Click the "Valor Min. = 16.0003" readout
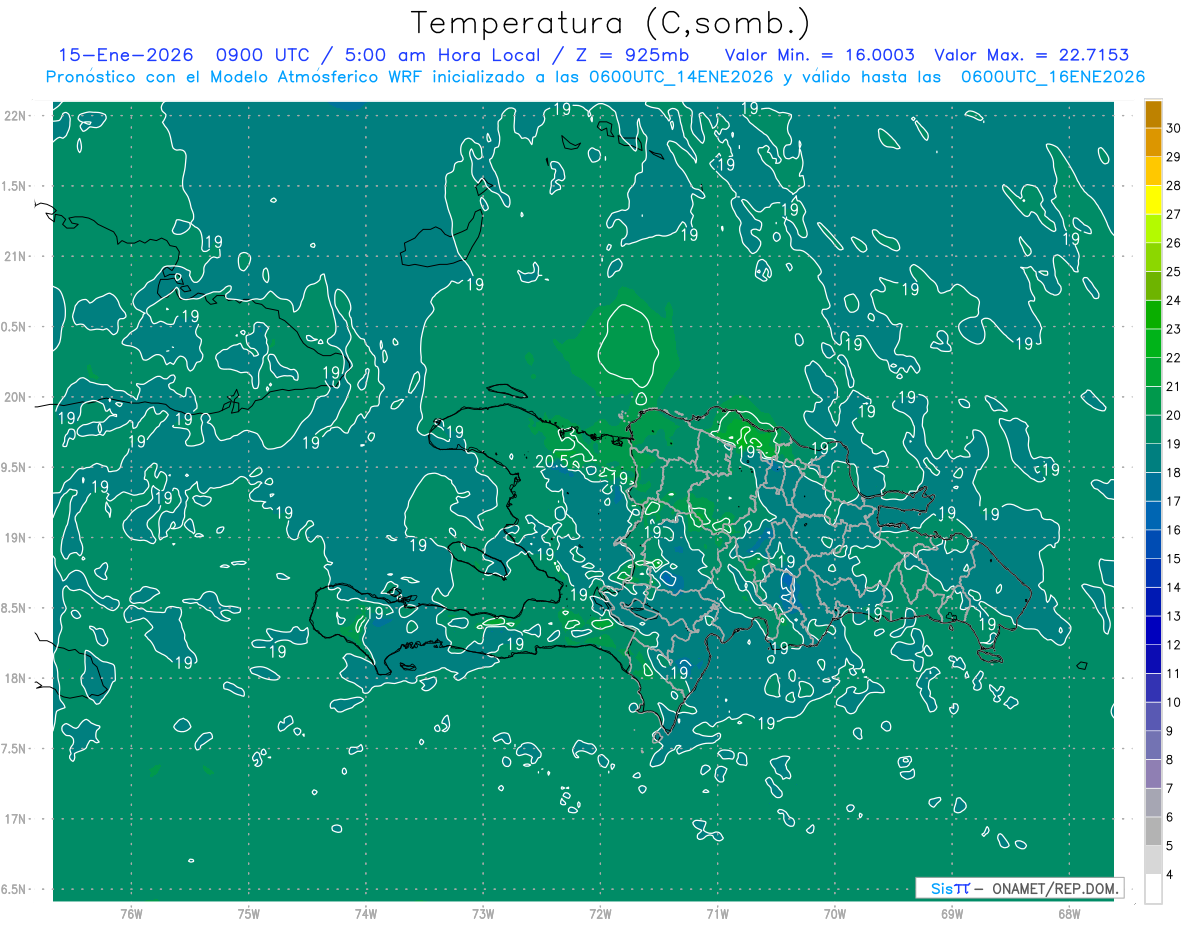The width and height of the screenshot is (1200, 927). coord(819,56)
